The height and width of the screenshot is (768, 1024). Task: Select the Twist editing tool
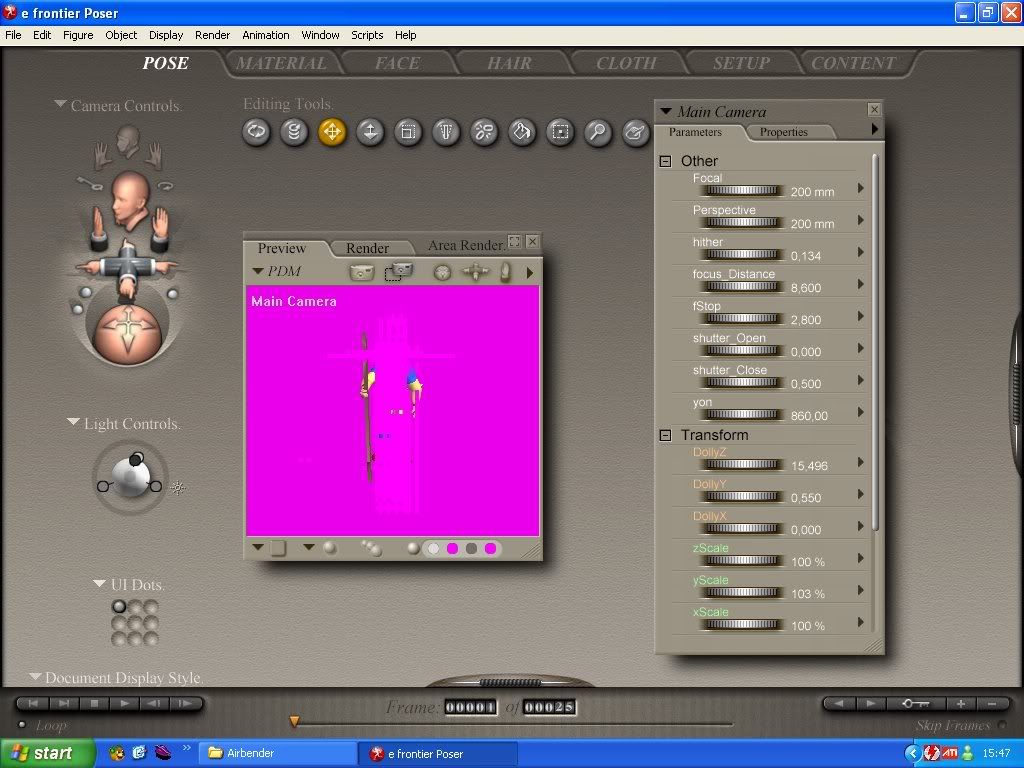pos(294,132)
